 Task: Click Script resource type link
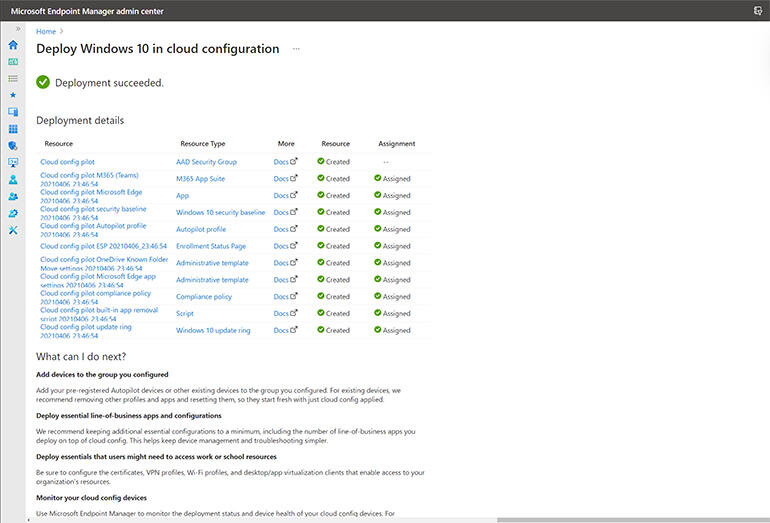(x=185, y=313)
